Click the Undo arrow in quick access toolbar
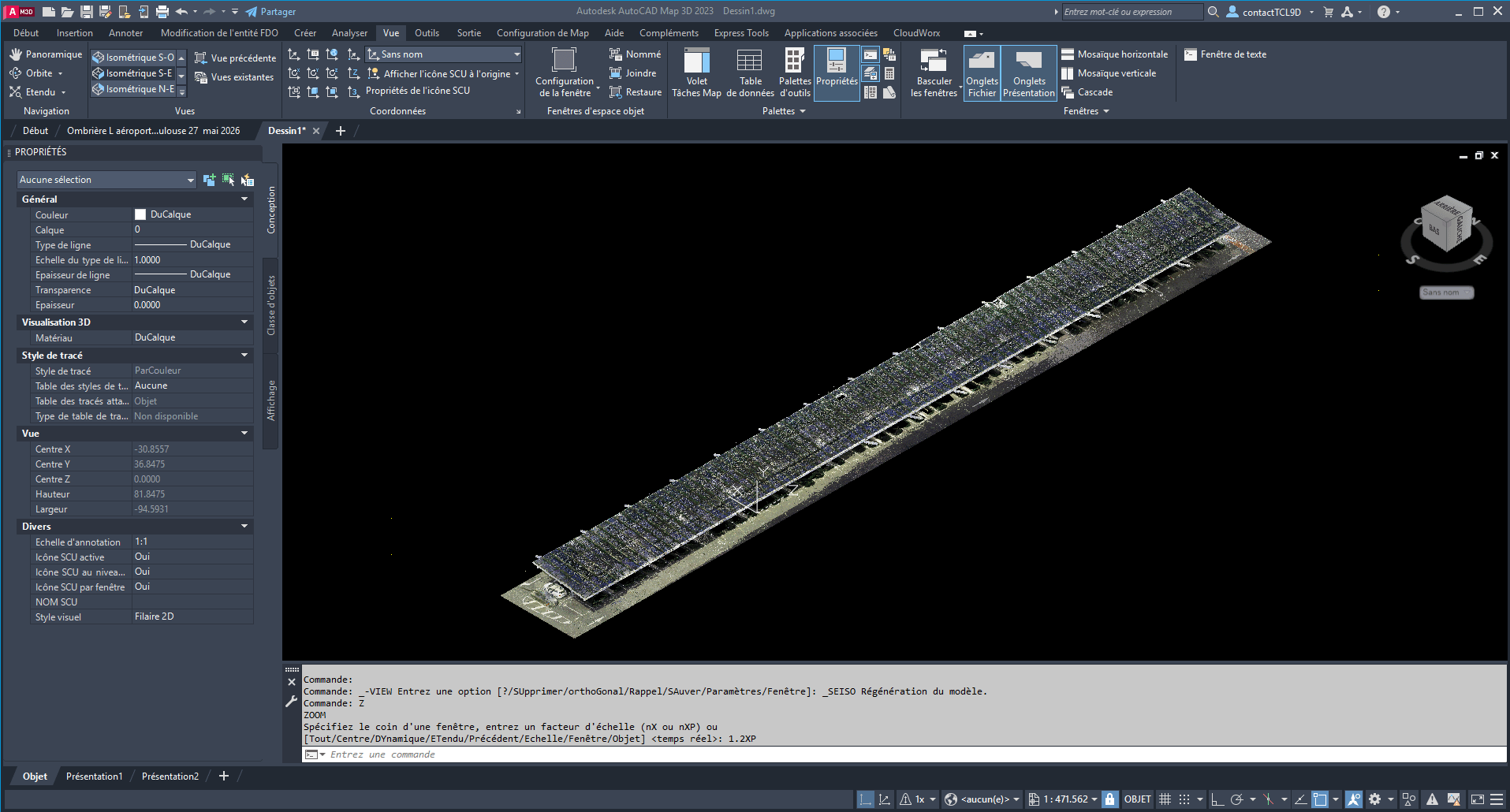The width and height of the screenshot is (1510, 812). [x=182, y=12]
